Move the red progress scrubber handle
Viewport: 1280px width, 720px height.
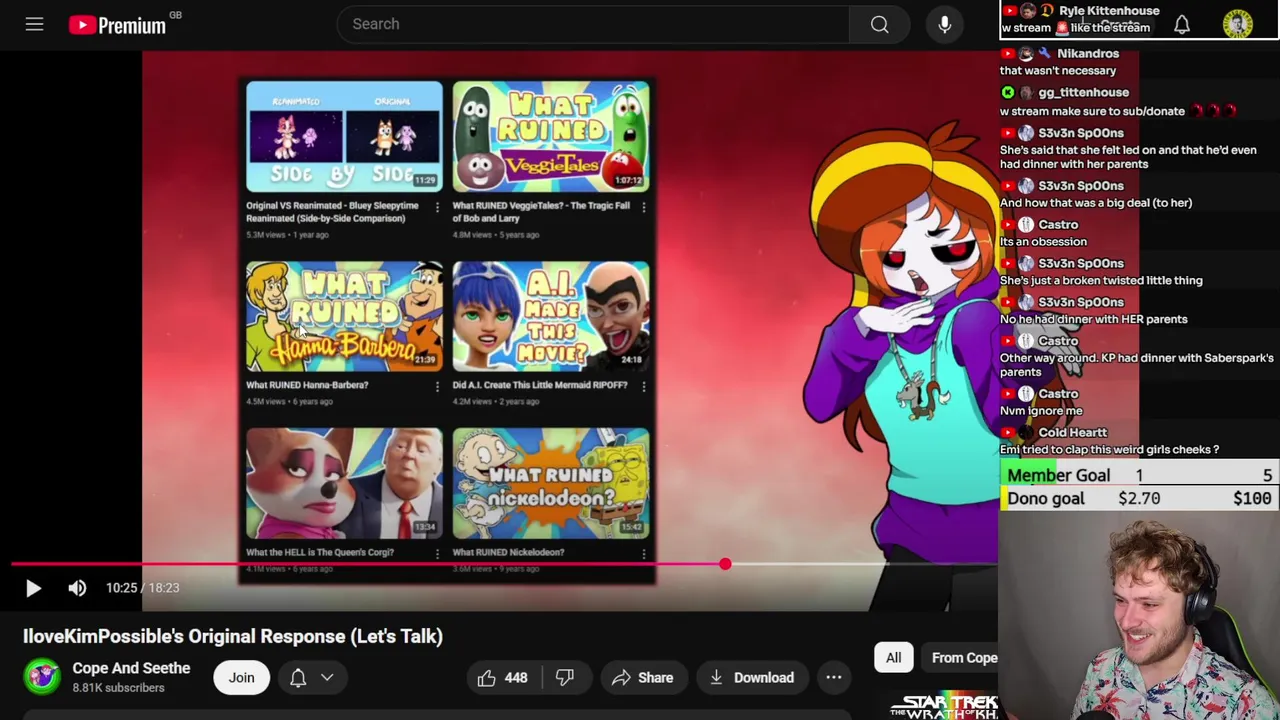[x=725, y=565]
